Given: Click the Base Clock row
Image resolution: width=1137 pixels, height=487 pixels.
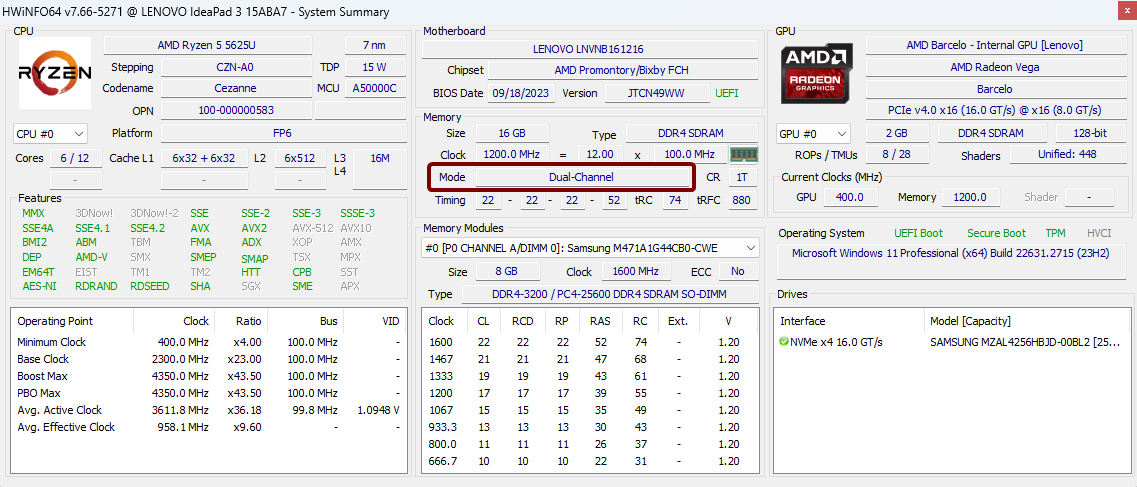Looking at the screenshot, I should click(209, 359).
